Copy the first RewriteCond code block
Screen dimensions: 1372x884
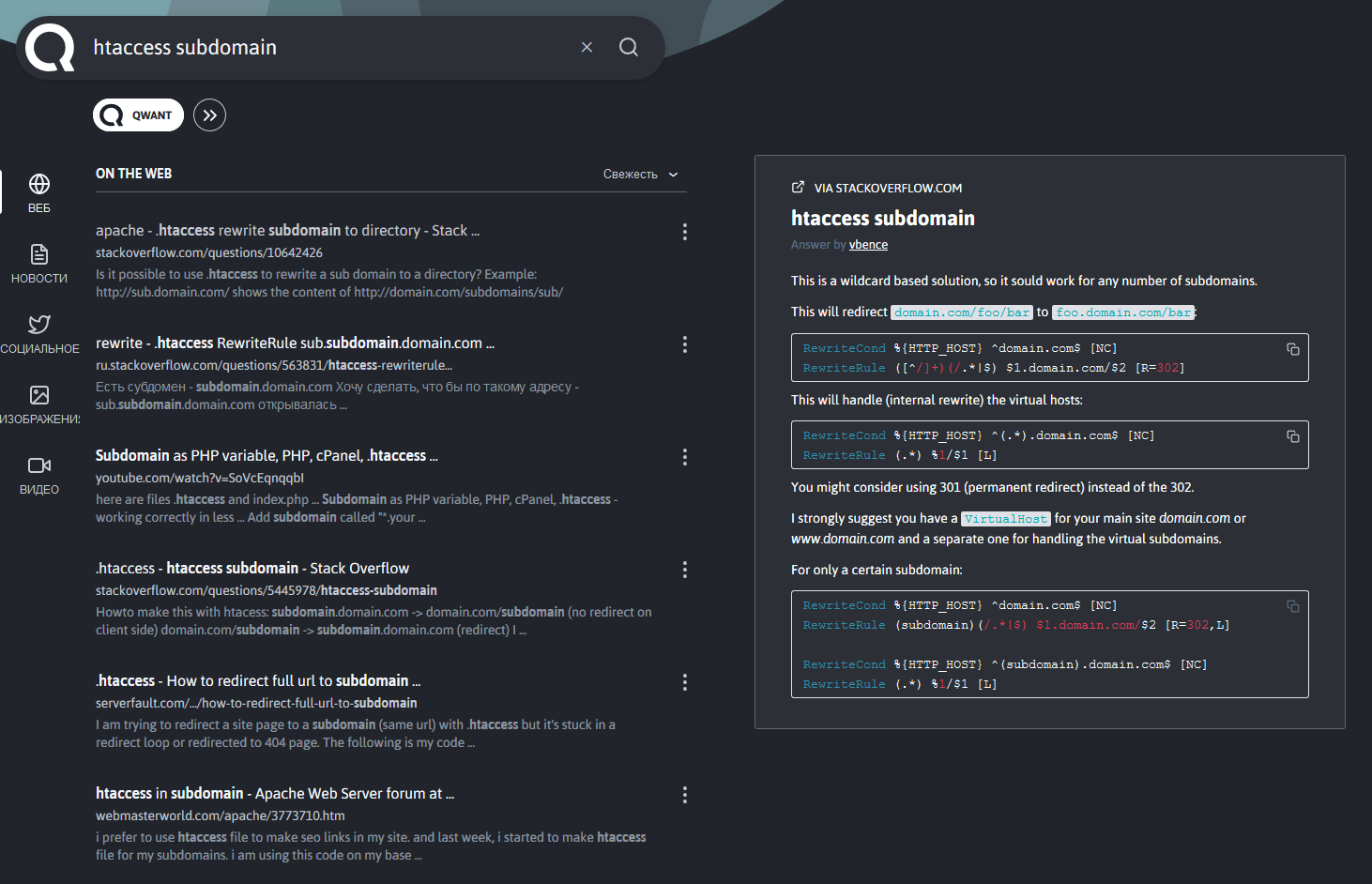[x=1292, y=349]
